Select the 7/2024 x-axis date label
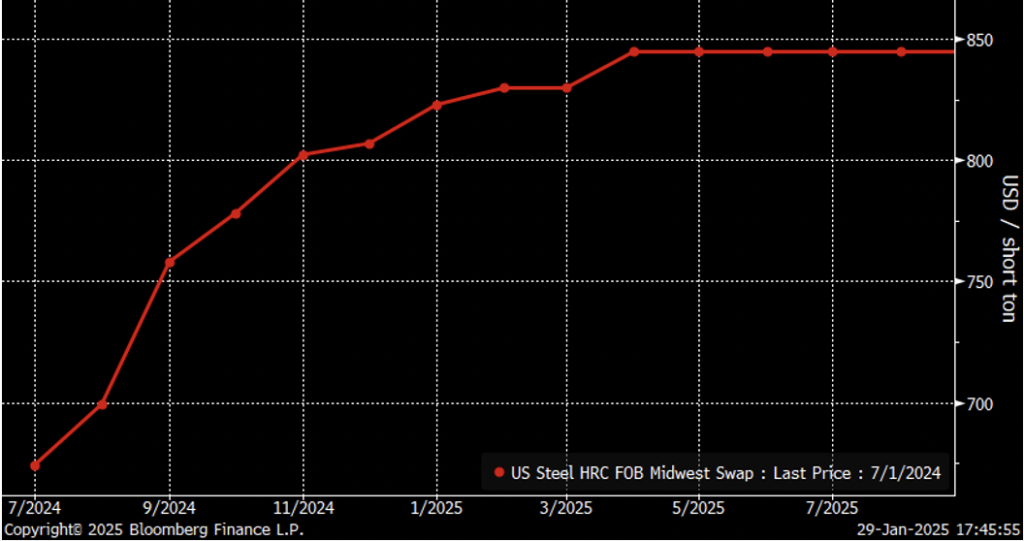The image size is (1024, 541). 36,508
